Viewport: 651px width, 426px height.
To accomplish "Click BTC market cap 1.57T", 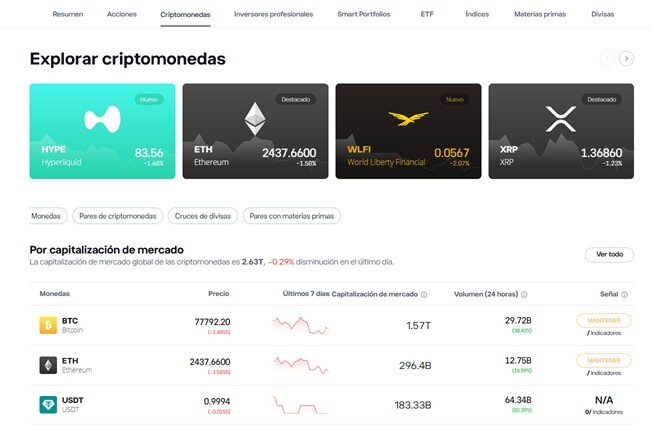I will (x=418, y=326).
